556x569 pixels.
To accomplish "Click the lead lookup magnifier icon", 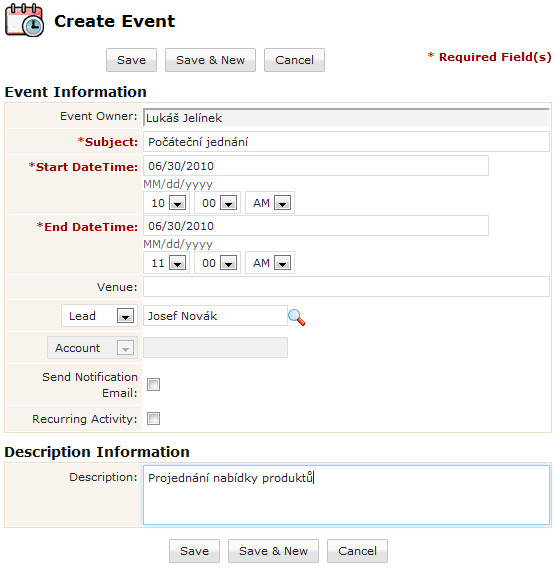I will coord(296,317).
